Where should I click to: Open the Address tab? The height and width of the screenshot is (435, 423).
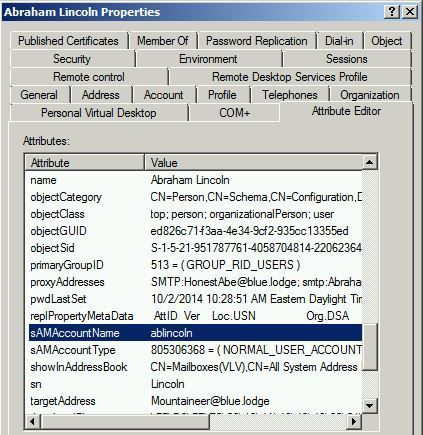pyautogui.click(x=101, y=95)
